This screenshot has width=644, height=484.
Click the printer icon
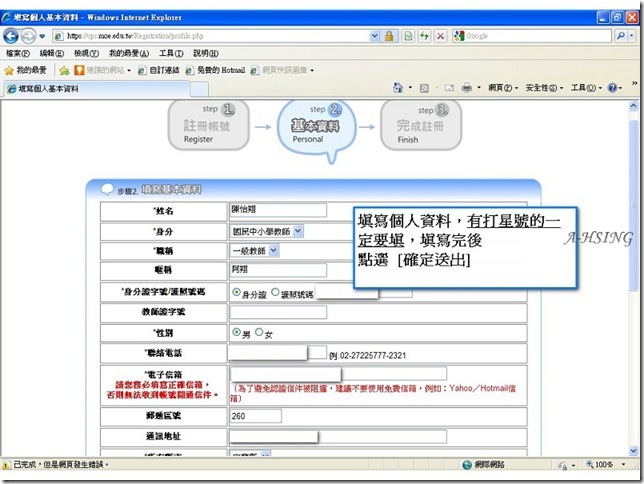467,88
